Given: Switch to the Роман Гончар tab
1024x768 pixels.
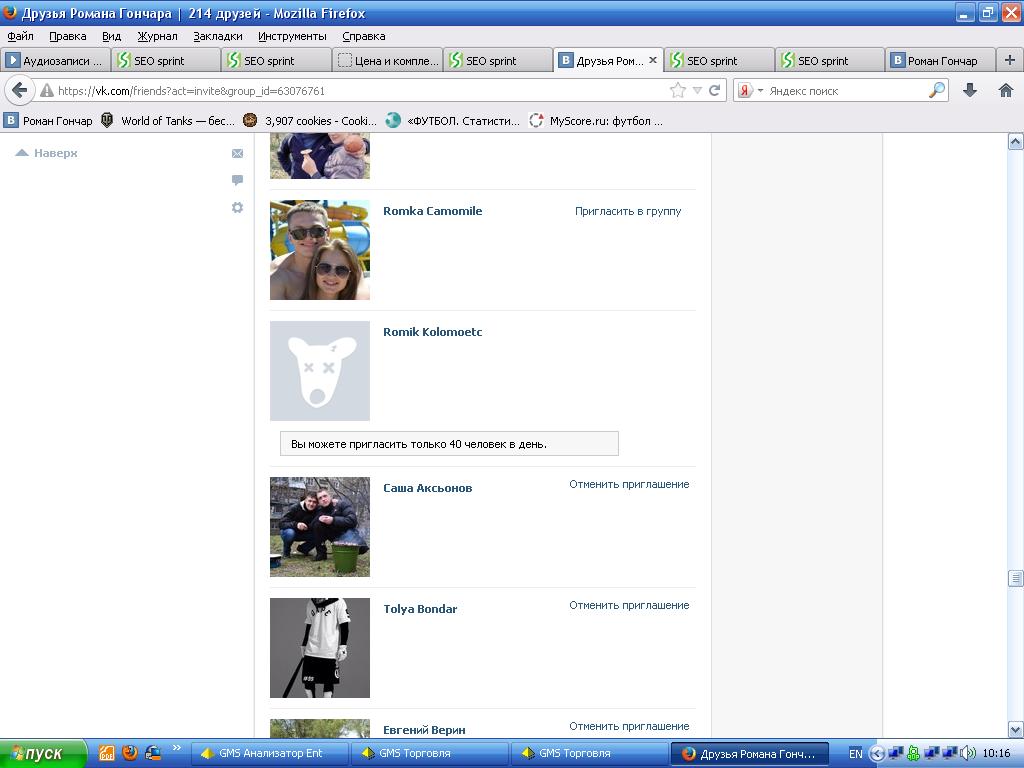Looking at the screenshot, I should (x=940, y=61).
